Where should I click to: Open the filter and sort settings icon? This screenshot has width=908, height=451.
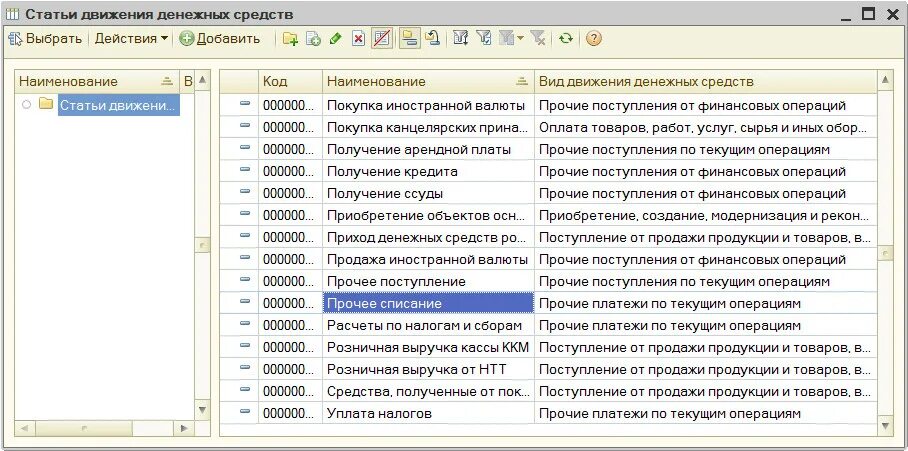click(460, 39)
